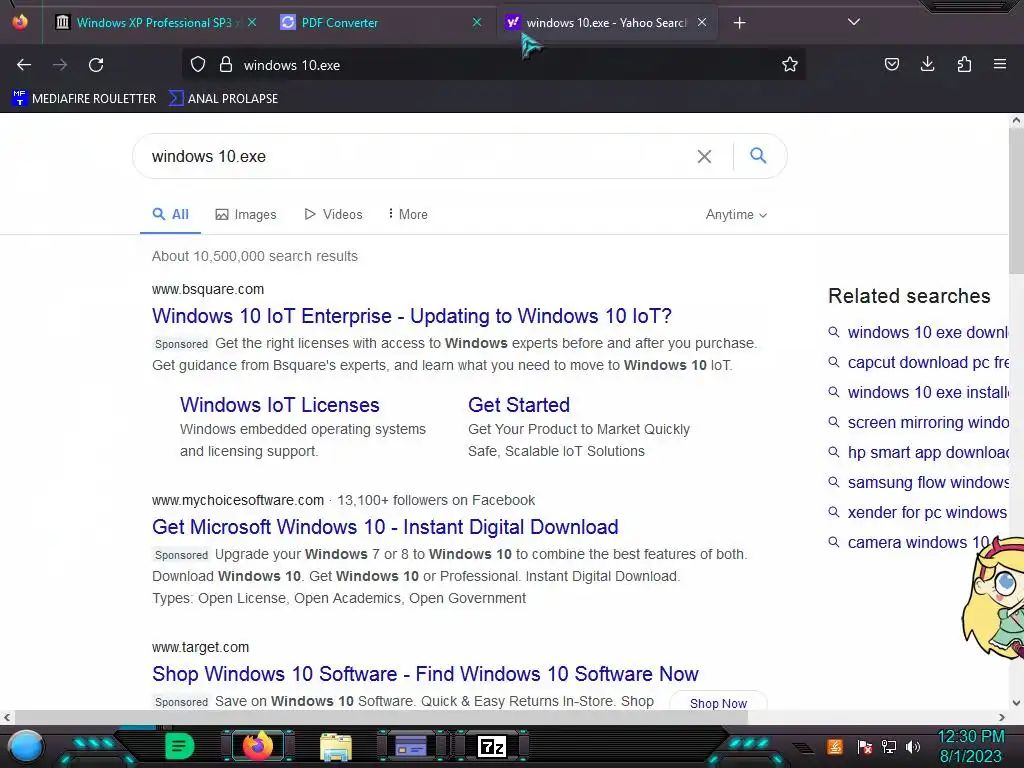This screenshot has height=768, width=1024.
Task: Switch to Images results
Action: [246, 214]
